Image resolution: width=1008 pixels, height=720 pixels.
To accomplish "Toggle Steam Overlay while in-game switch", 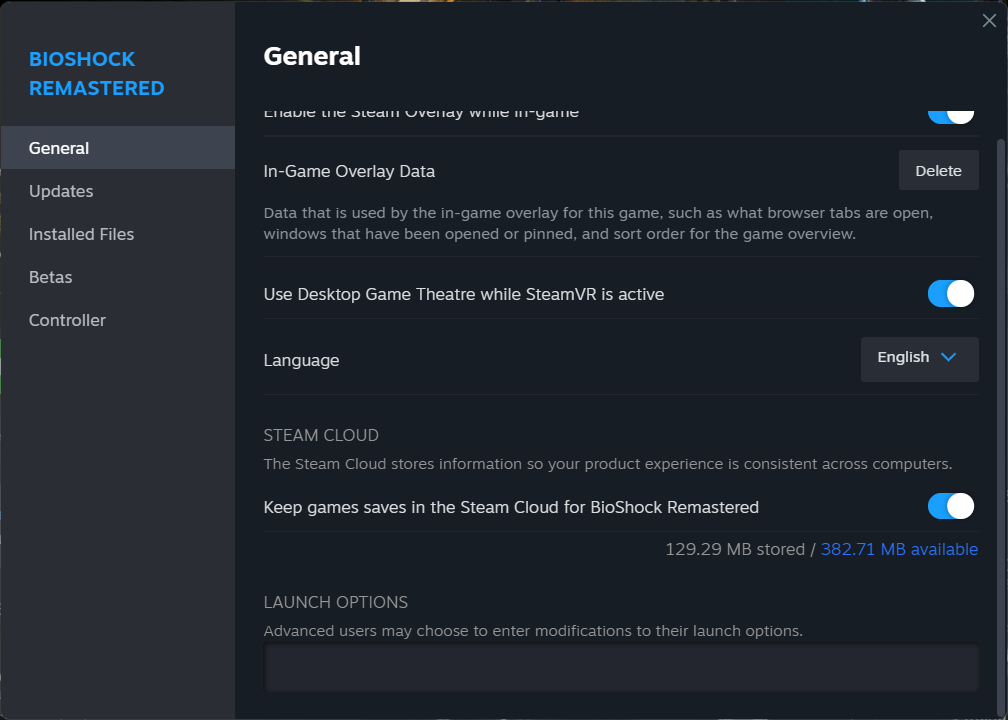I will tap(950, 114).
